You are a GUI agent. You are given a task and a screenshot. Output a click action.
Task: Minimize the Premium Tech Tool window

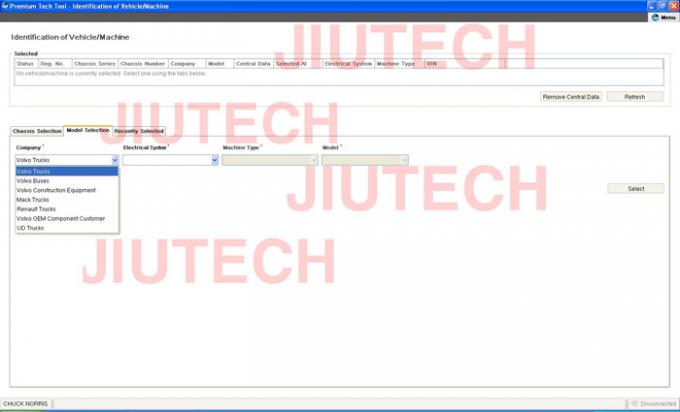click(652, 6)
